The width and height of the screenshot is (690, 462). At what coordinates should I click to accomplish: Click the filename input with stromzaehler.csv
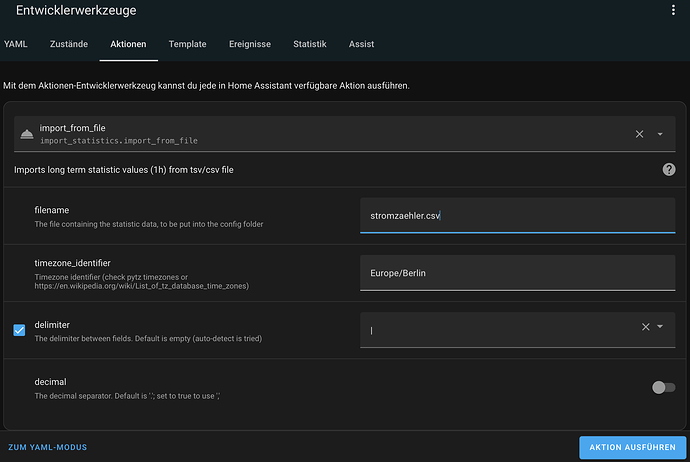pos(518,216)
